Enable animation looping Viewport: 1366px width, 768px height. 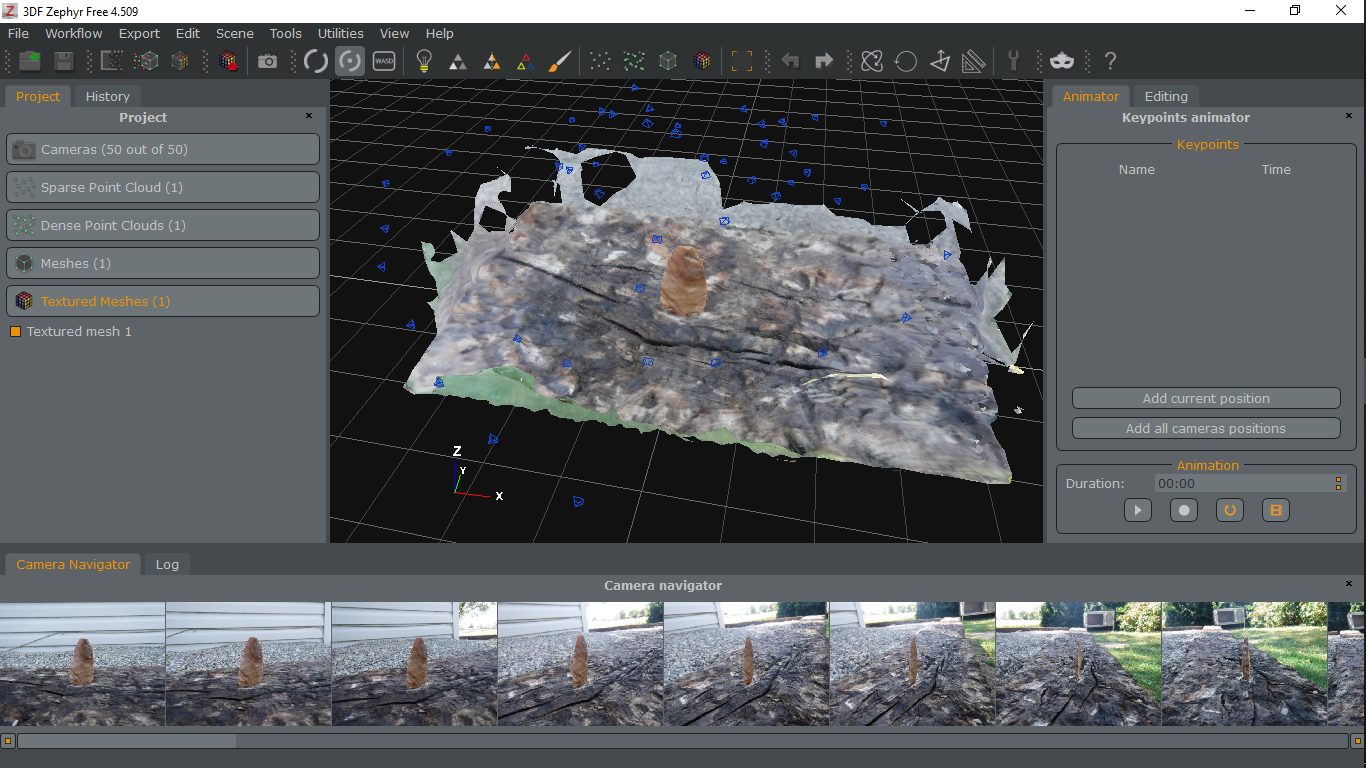[x=1229, y=510]
